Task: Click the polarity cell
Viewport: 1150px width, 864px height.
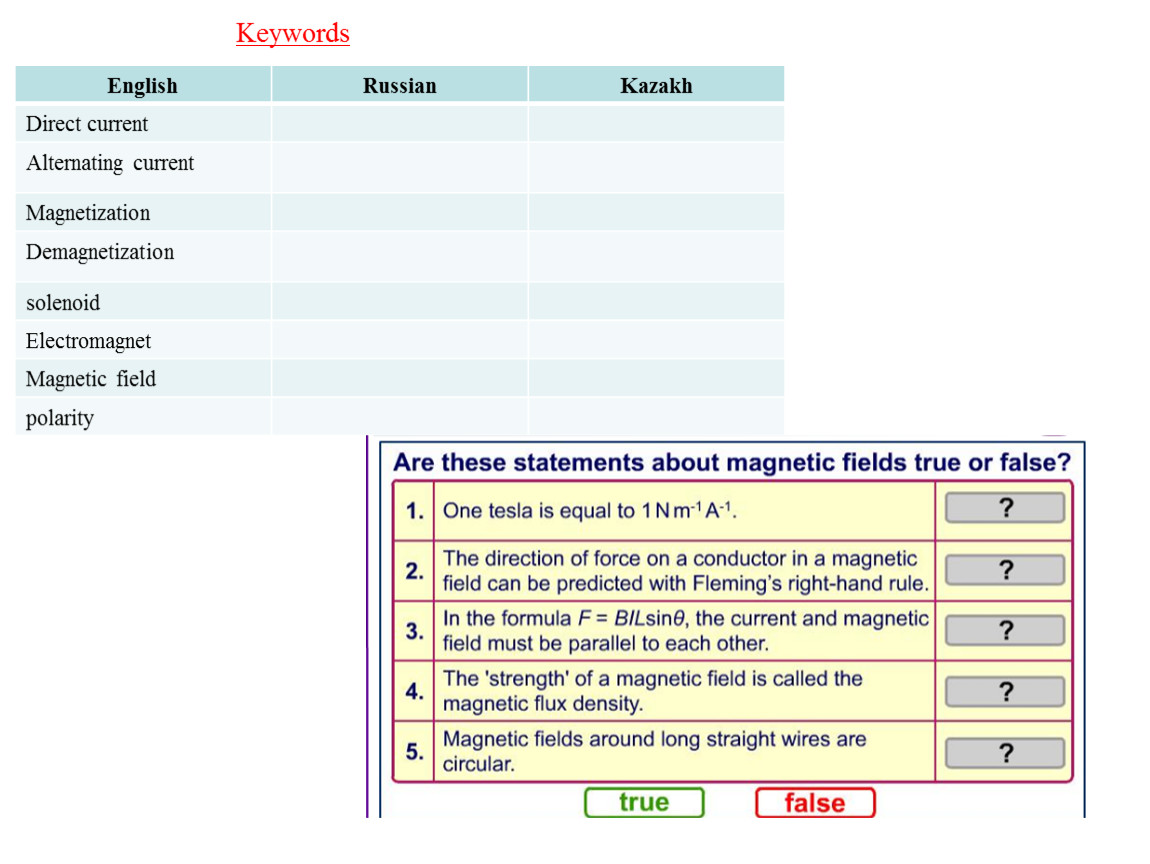Action: [x=143, y=417]
